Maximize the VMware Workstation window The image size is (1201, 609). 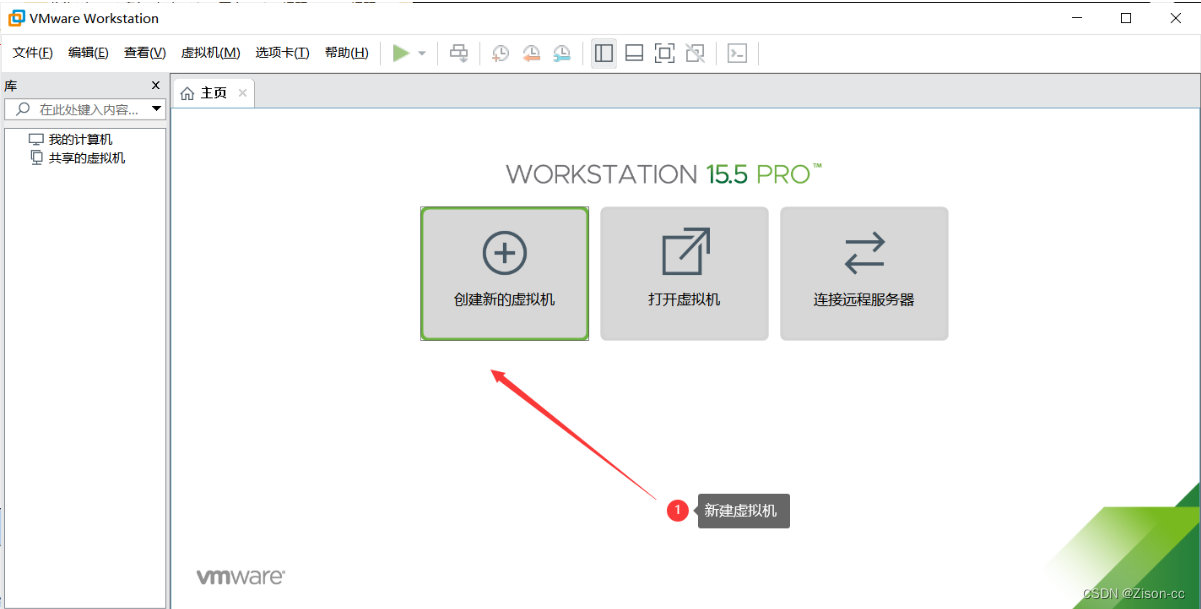click(x=1126, y=18)
